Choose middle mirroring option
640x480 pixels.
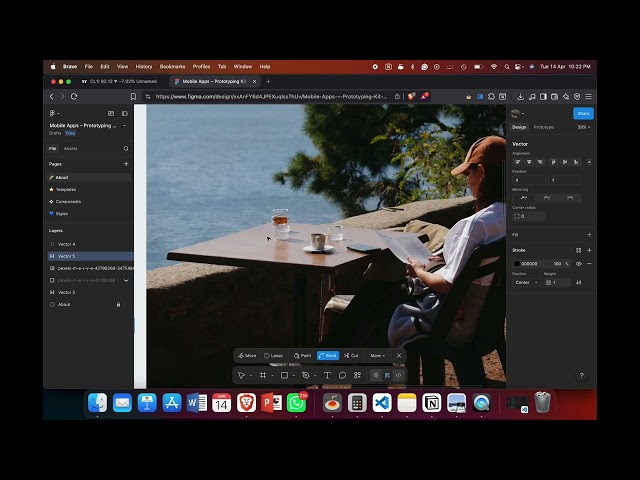coord(547,198)
